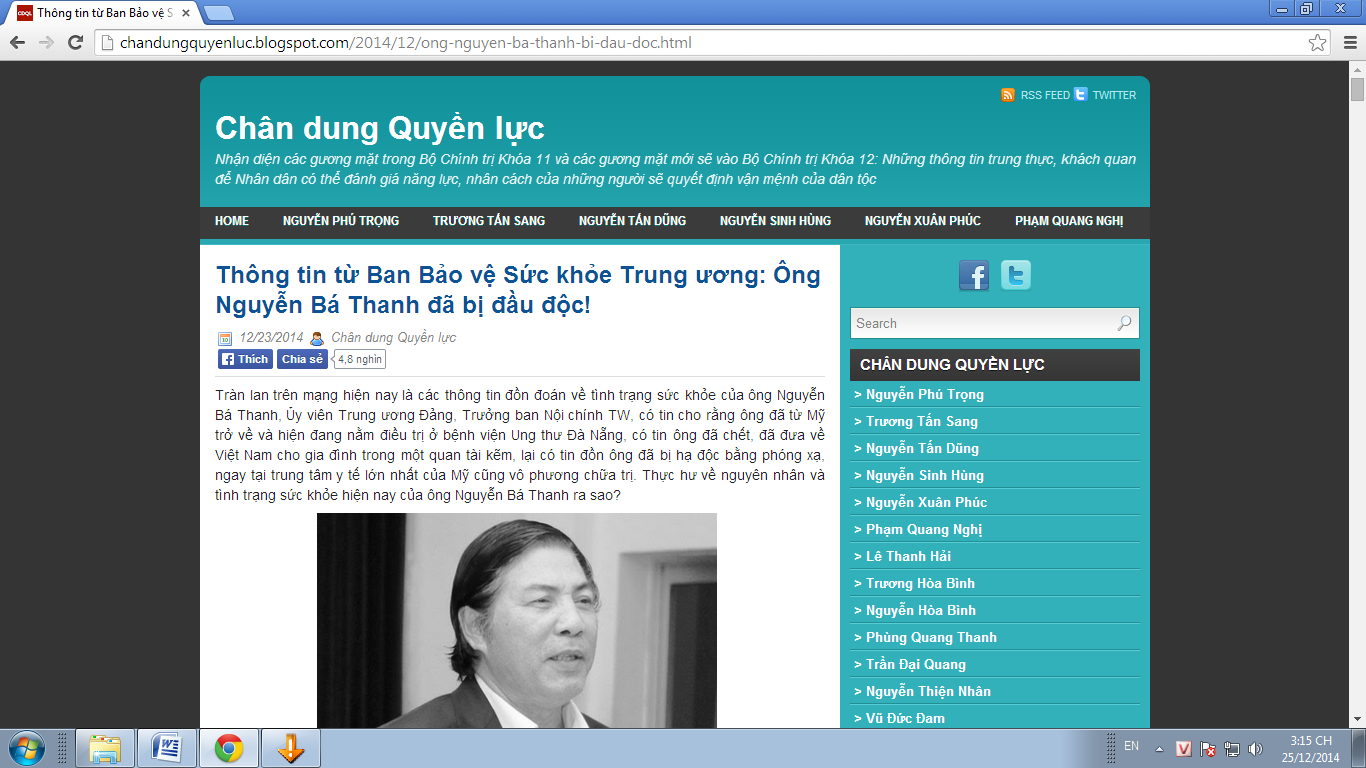Open TRƯƠNG TẤN SANG in navigation bar
Image resolution: width=1366 pixels, height=768 pixels.
tap(489, 221)
